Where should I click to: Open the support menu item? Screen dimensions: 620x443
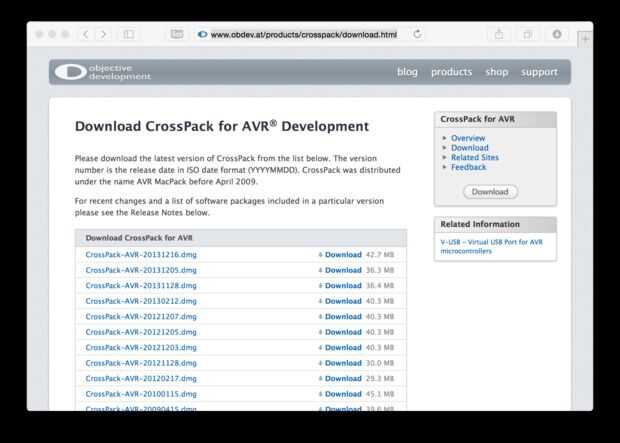tap(539, 72)
